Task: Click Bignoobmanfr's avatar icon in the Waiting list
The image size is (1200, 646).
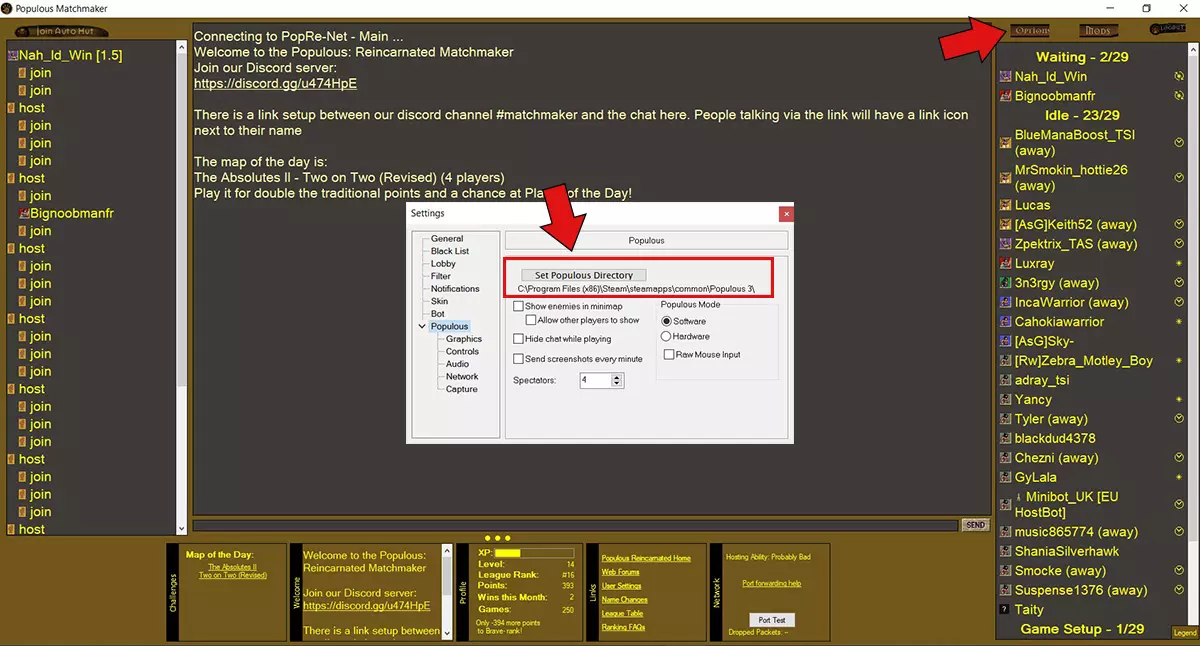Action: tap(1005, 96)
